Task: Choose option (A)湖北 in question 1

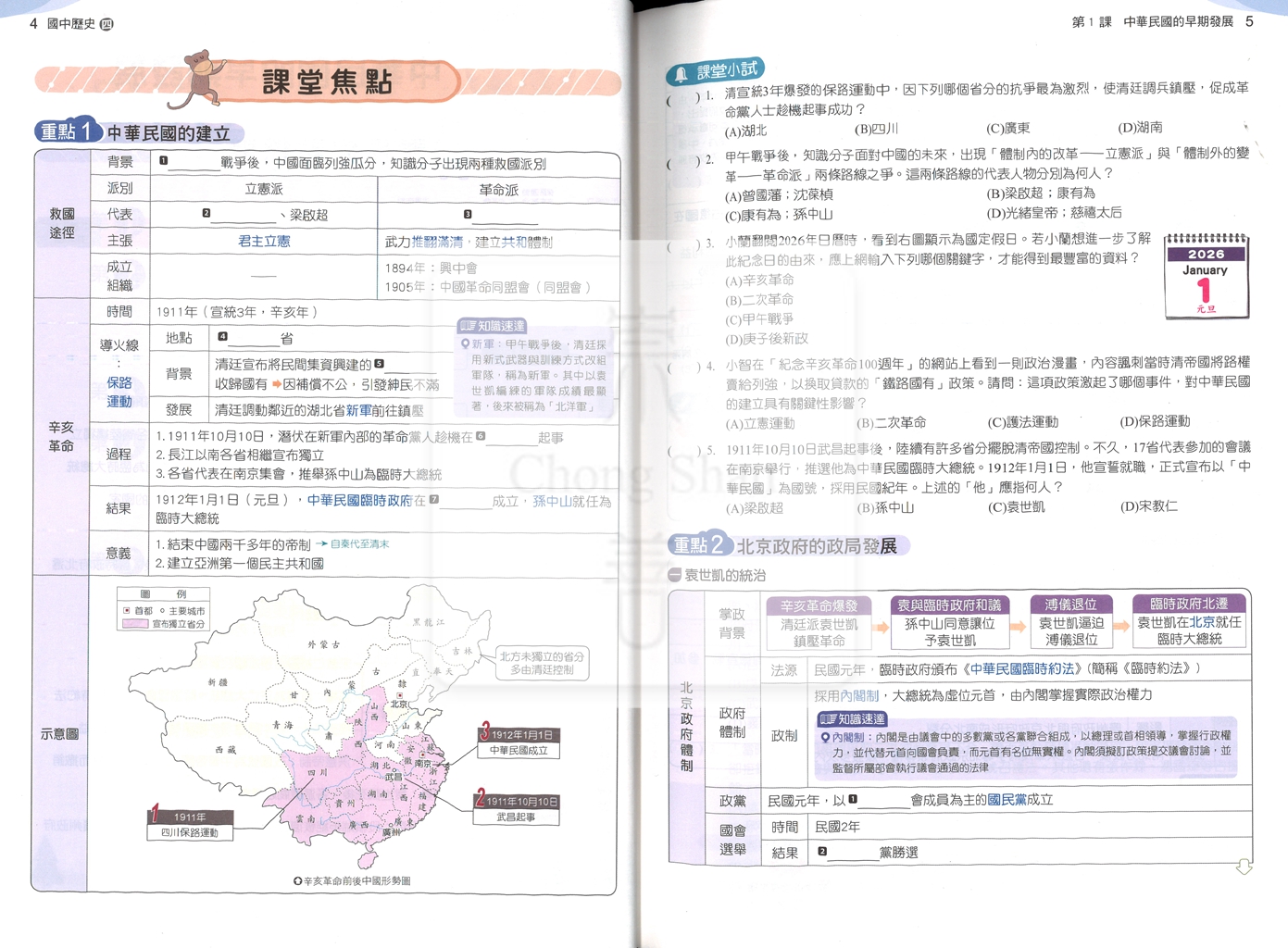Action: (x=746, y=131)
